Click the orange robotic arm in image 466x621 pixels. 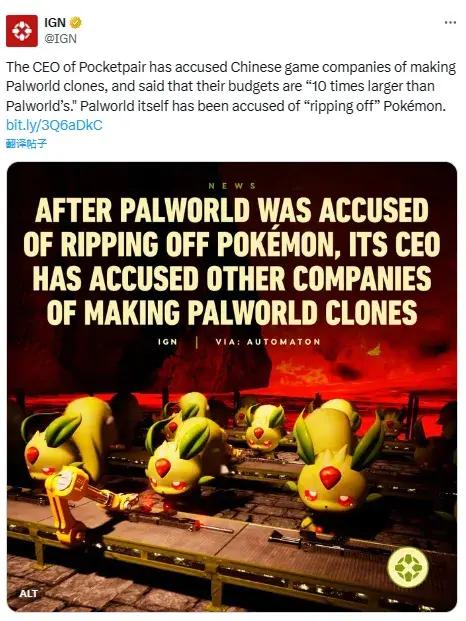tap(85, 503)
